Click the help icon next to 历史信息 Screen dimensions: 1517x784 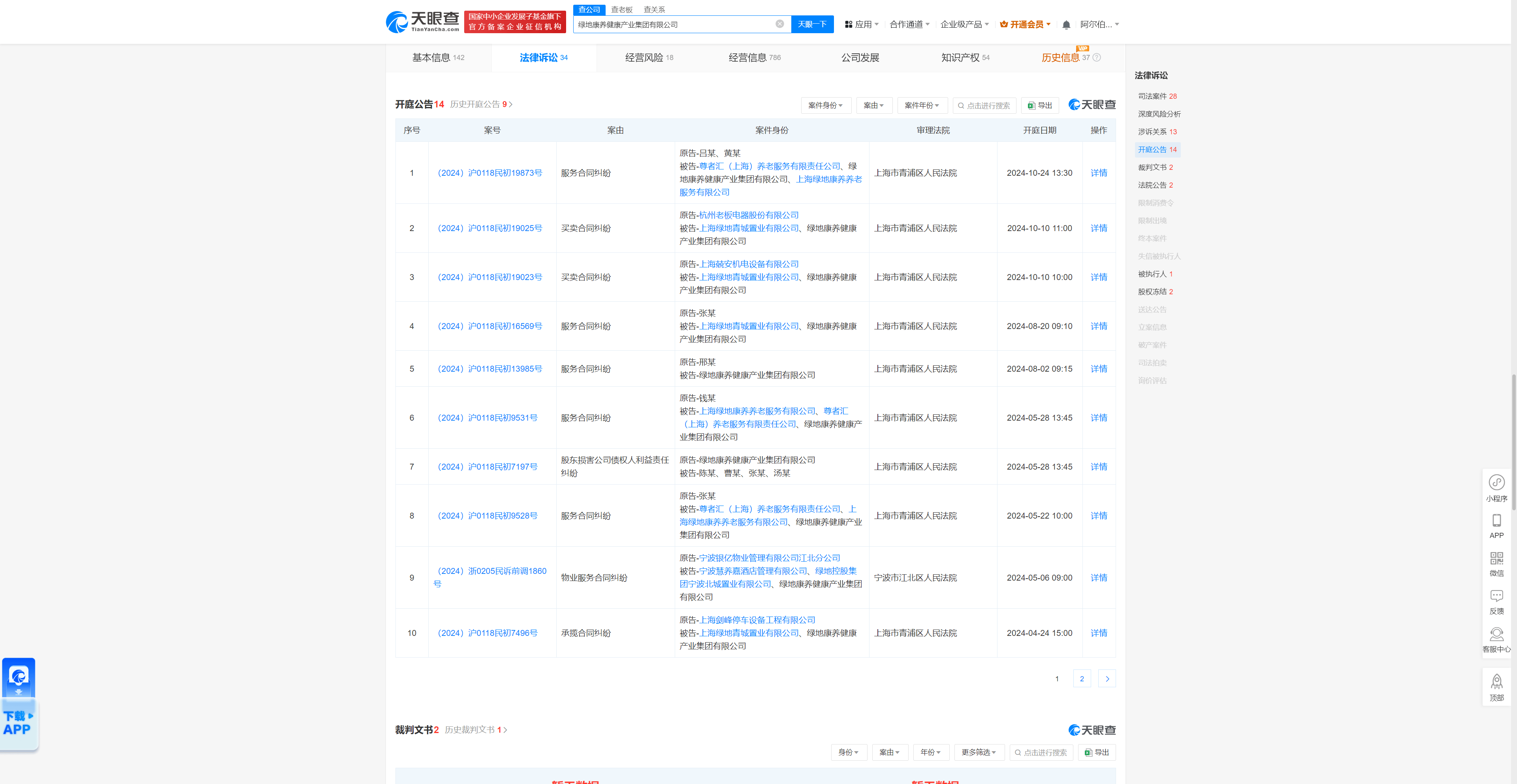click(1097, 58)
